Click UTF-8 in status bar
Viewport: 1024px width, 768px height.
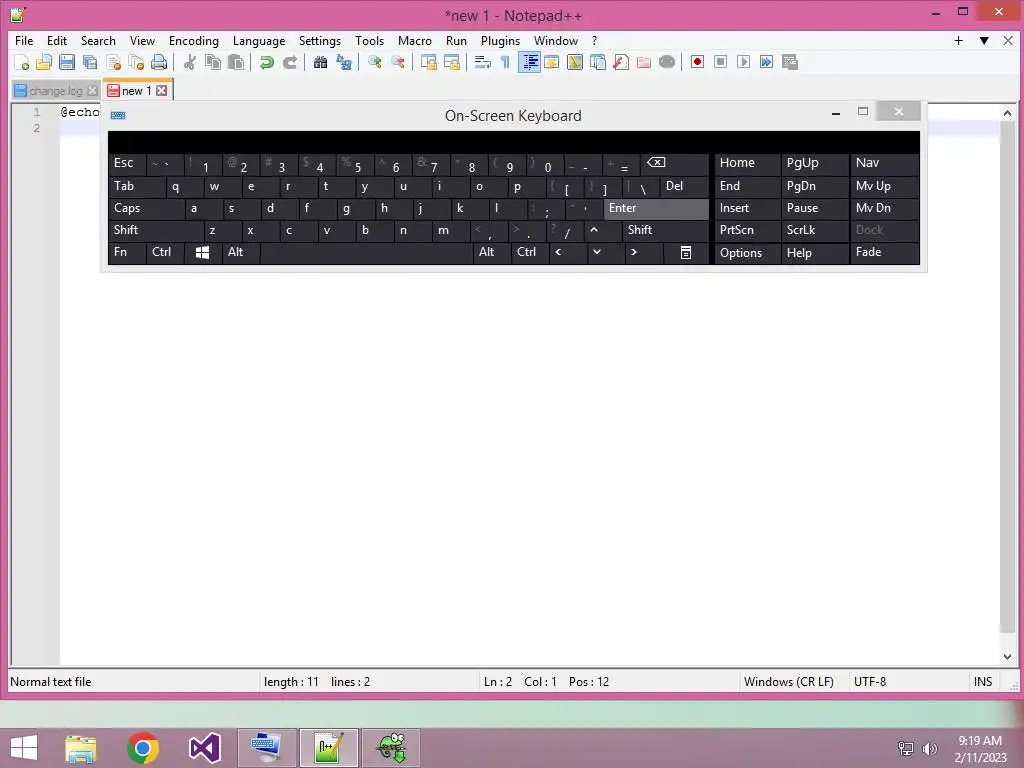click(870, 682)
